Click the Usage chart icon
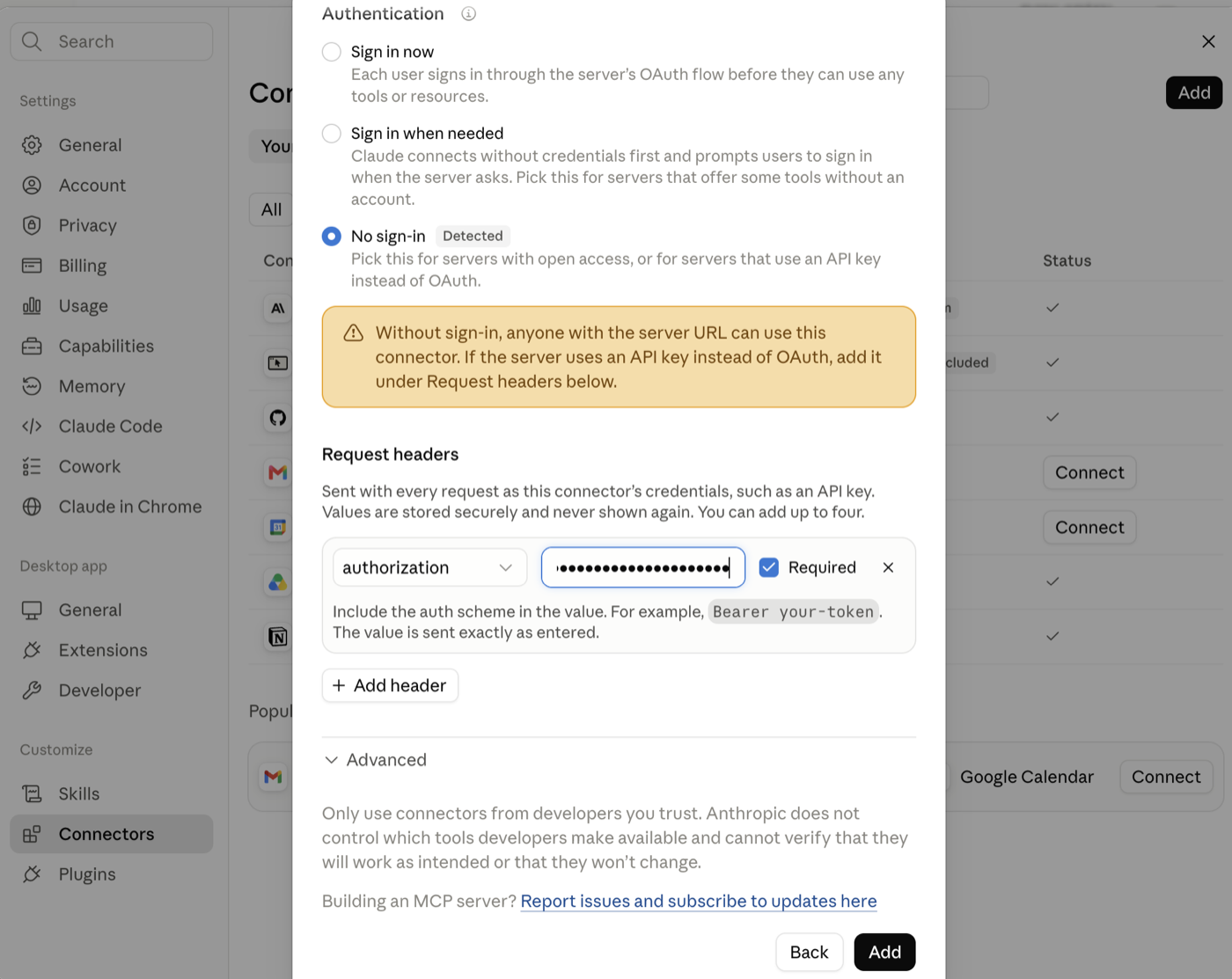 coord(32,306)
